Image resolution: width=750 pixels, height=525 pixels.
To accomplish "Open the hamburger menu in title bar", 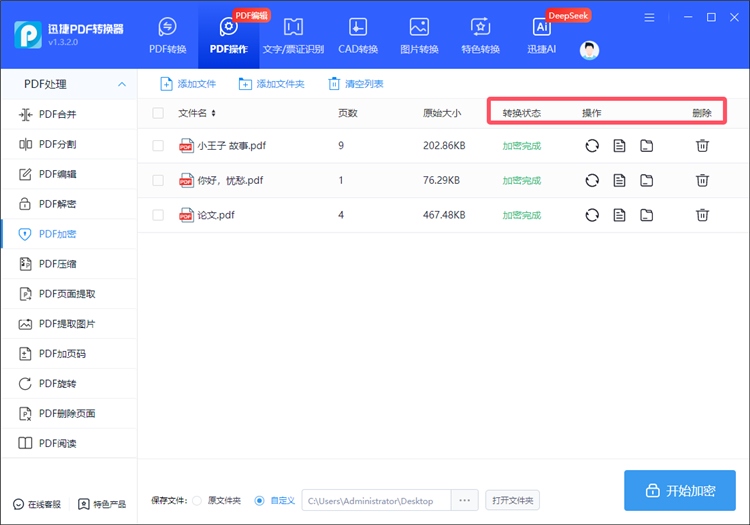I will (x=649, y=18).
